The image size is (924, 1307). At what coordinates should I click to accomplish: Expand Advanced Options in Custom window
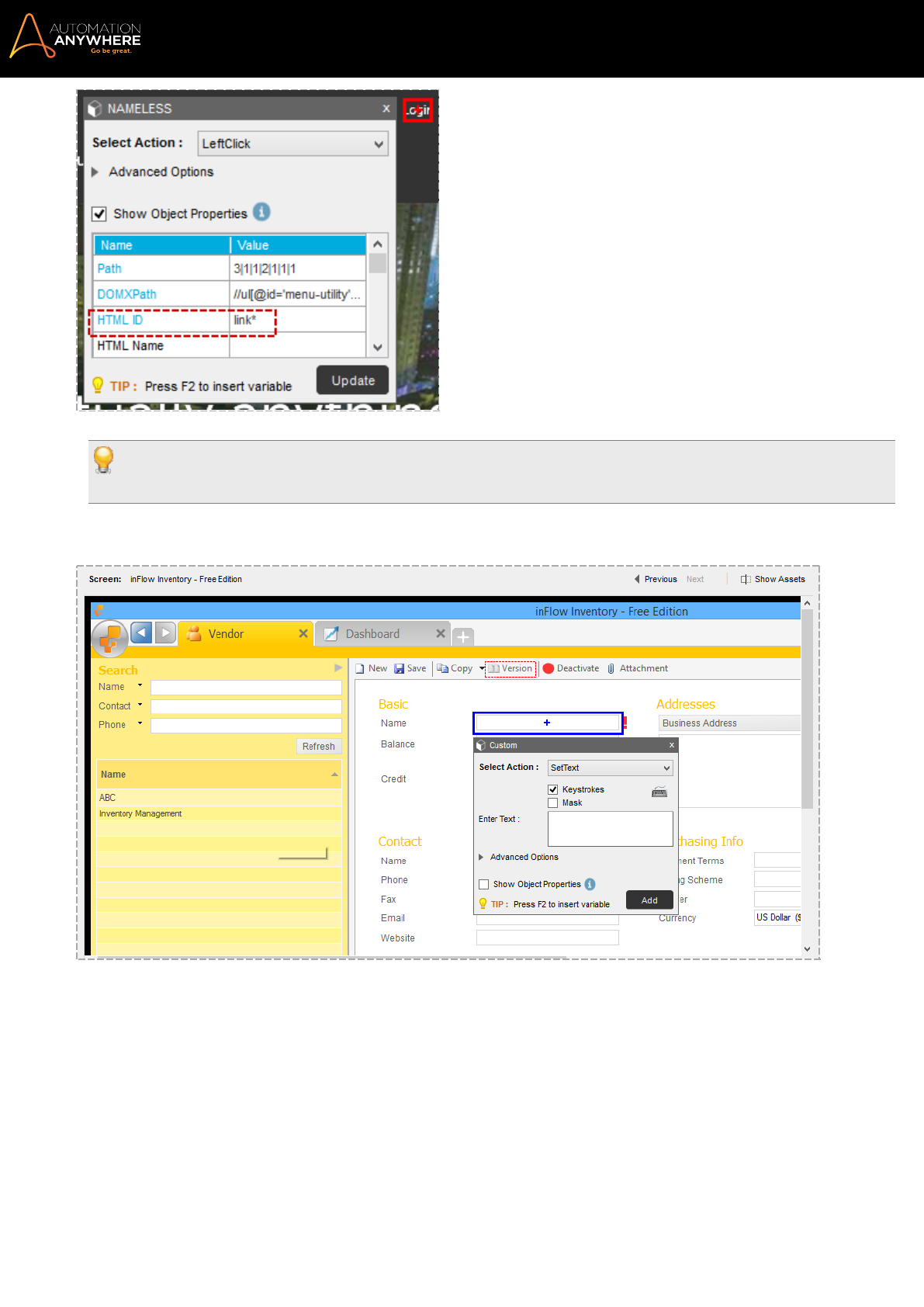[481, 857]
